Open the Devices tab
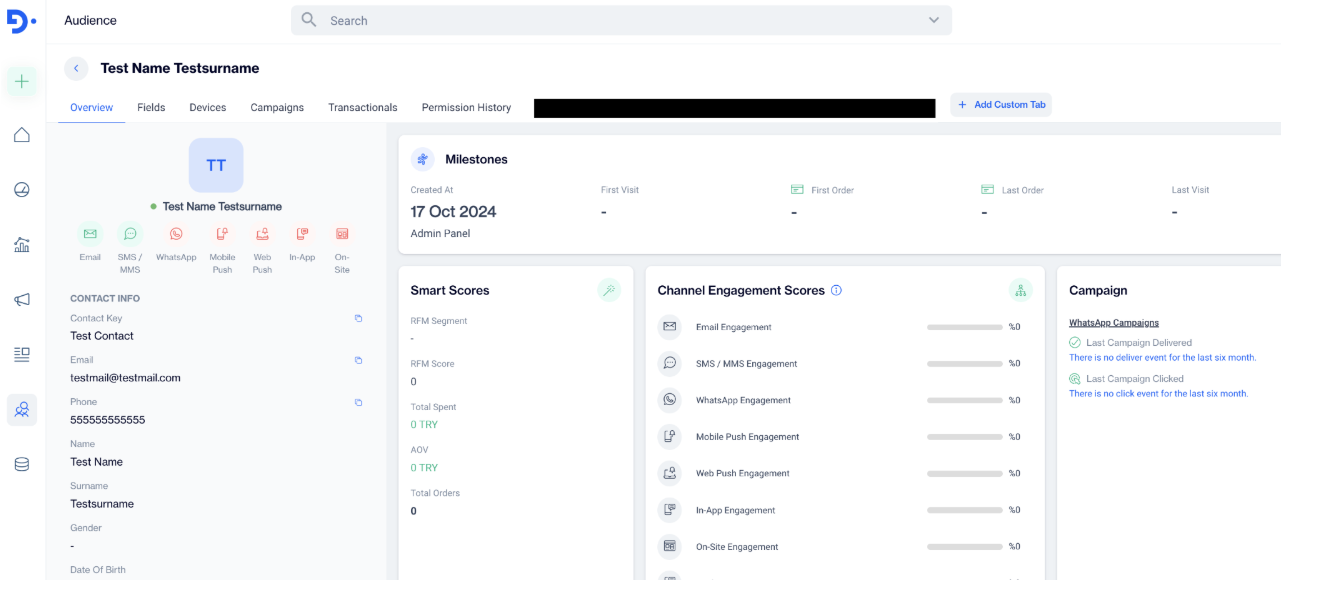 tap(208, 107)
